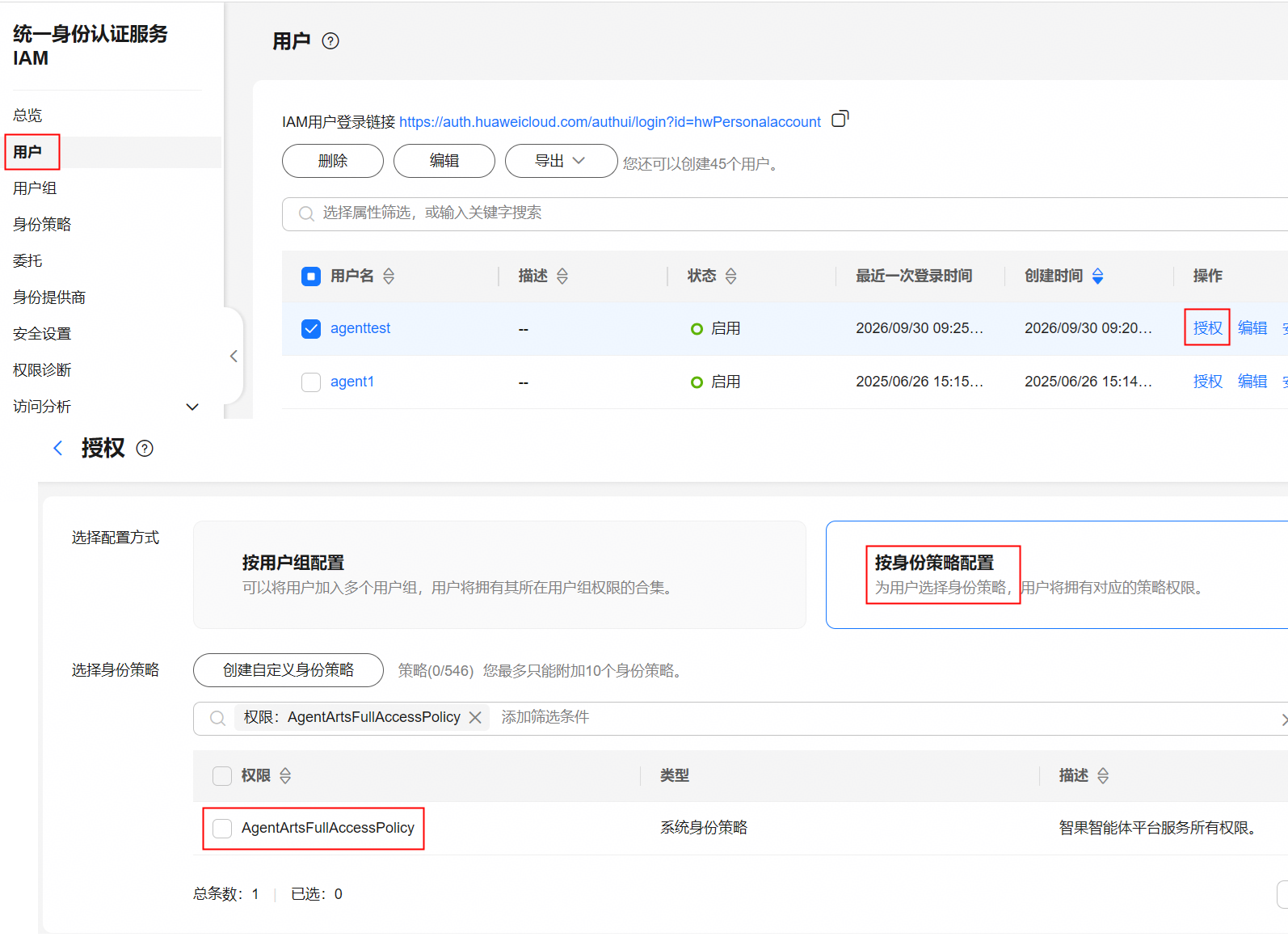This screenshot has height=937, width=1288.
Task: Sort policies by 权限 column
Action: 285,776
